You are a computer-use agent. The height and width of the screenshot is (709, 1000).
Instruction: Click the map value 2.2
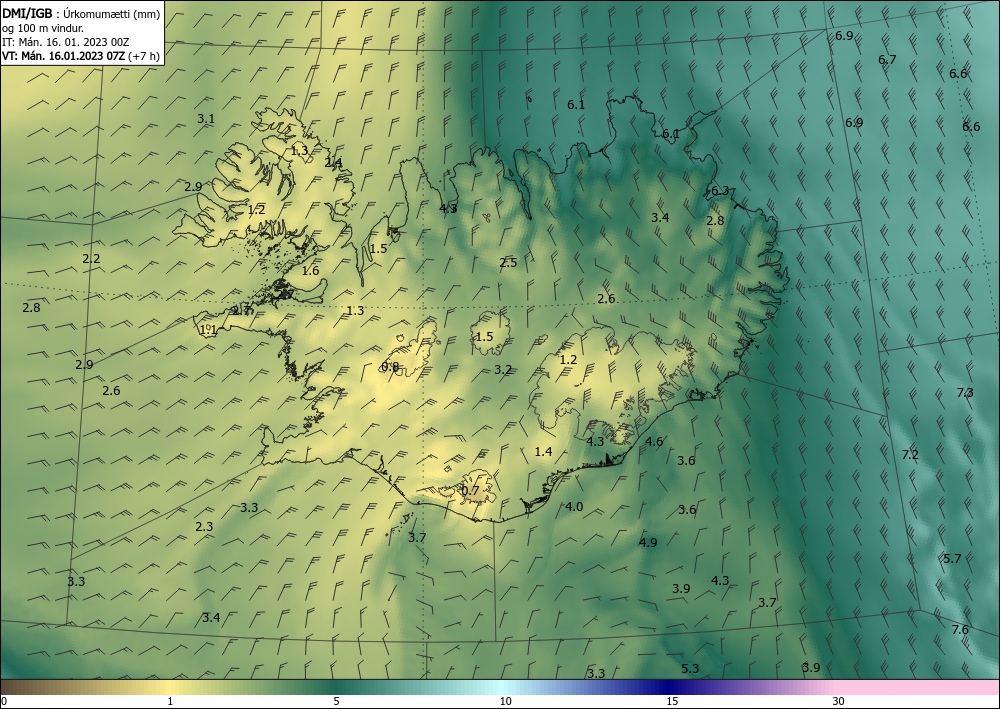point(91,258)
